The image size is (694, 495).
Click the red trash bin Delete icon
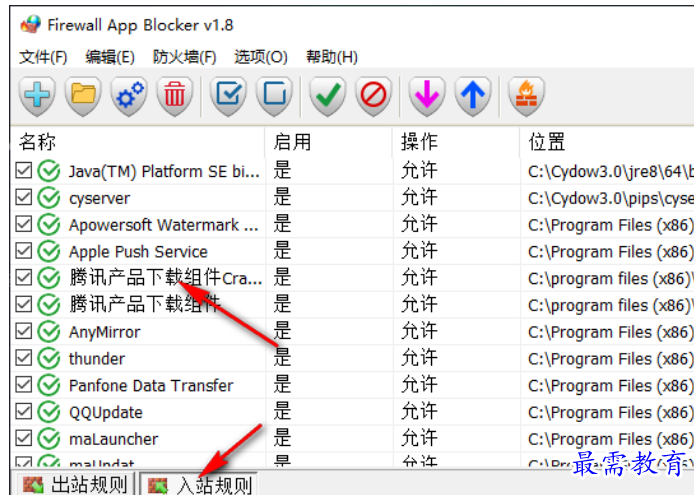[x=175, y=96]
